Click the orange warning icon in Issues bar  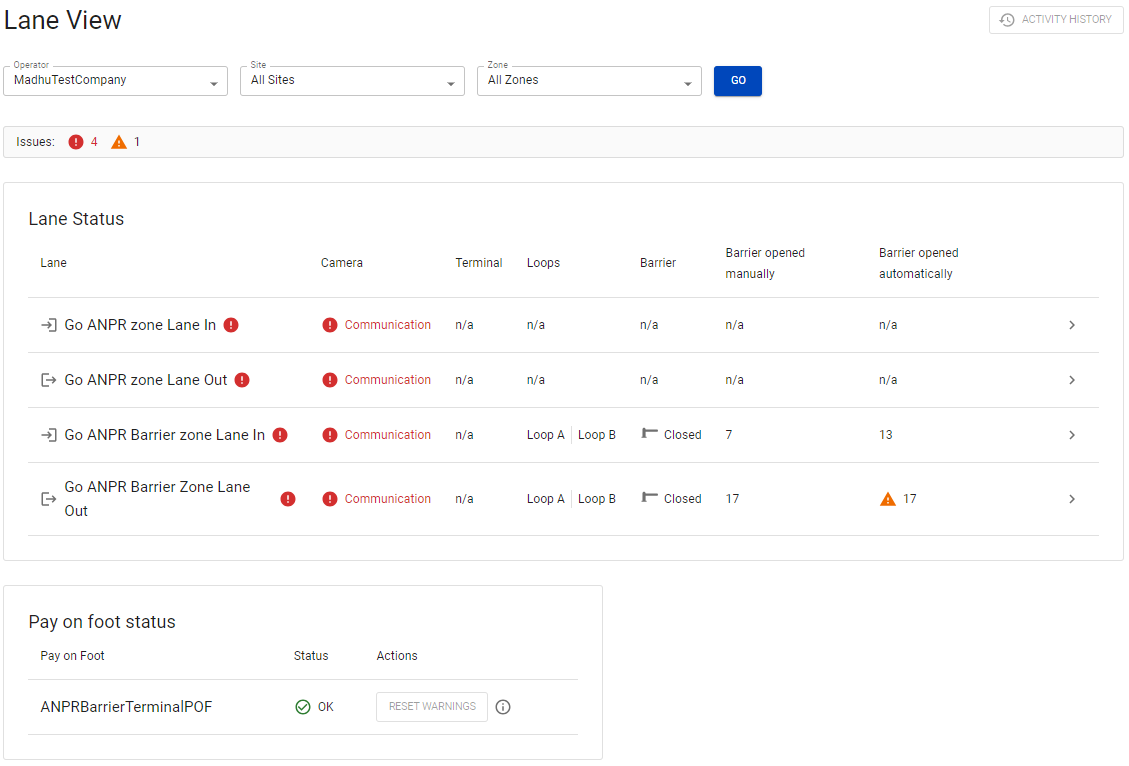point(119,142)
